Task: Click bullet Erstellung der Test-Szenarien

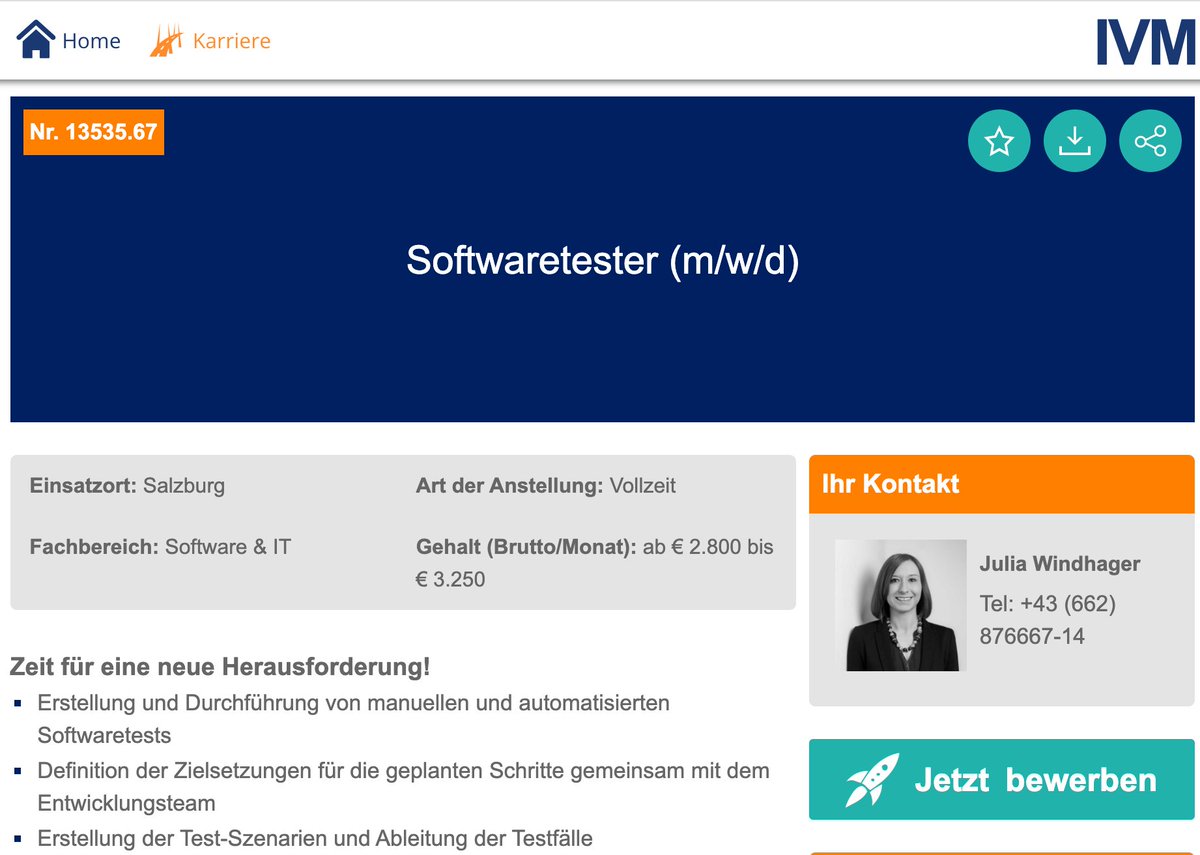Action: coord(315,839)
